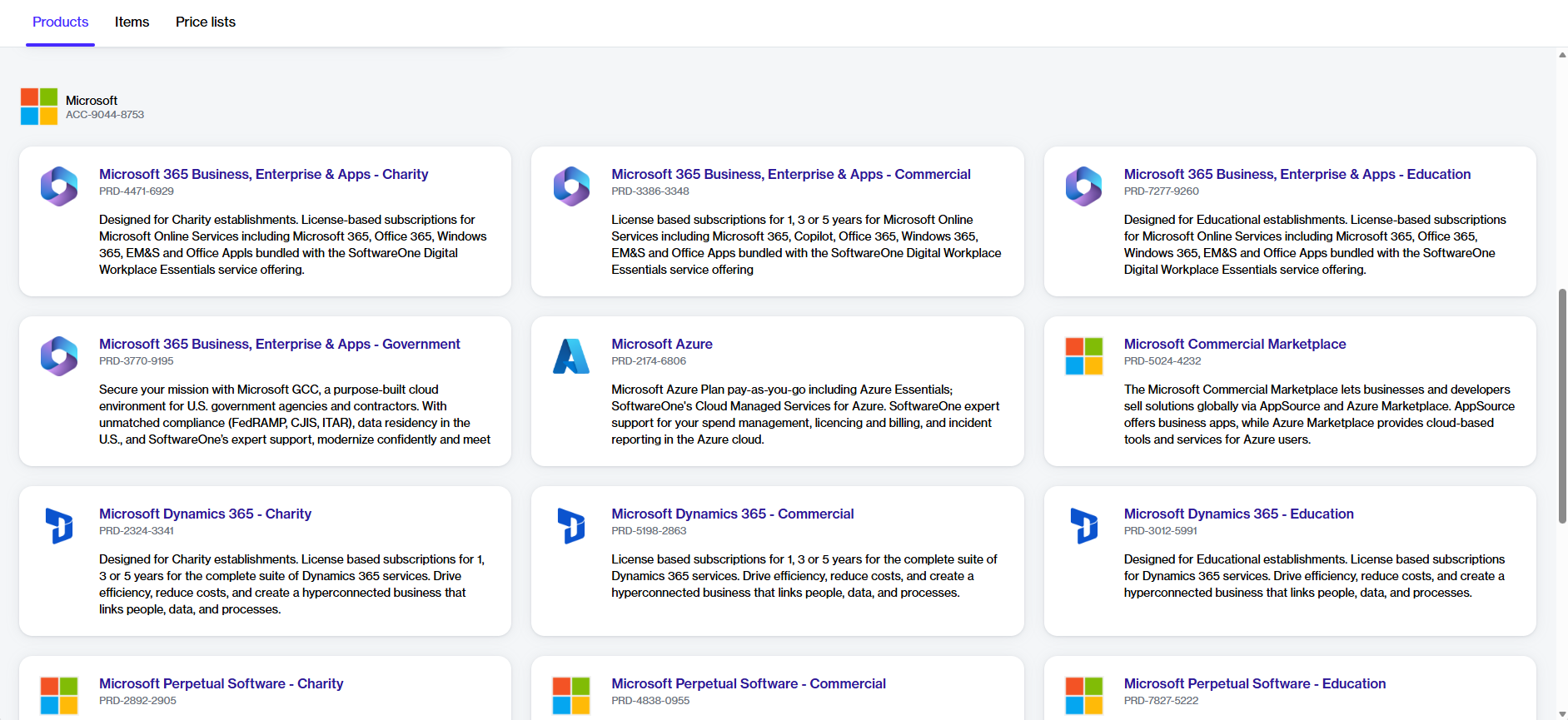Click product ID PRD-2324-3341
The image size is (1568, 720).
(x=137, y=531)
